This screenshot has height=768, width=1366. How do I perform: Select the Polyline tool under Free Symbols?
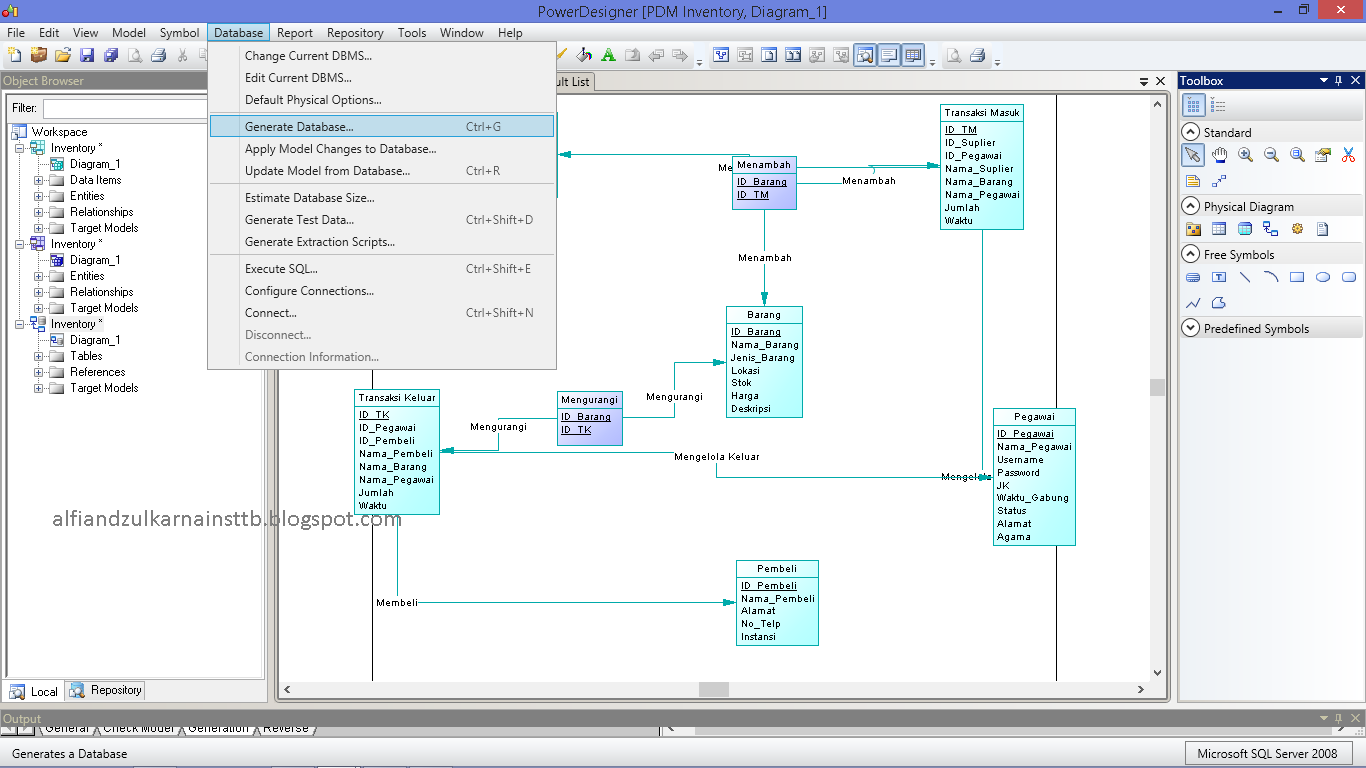point(1193,302)
